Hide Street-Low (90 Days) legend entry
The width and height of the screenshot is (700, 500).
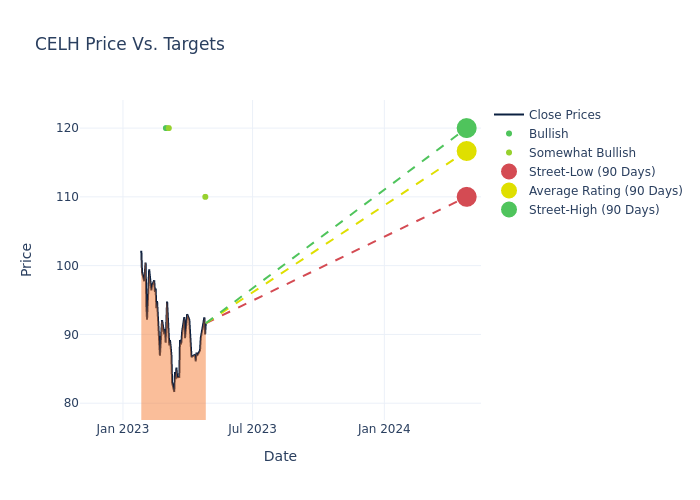(x=591, y=172)
